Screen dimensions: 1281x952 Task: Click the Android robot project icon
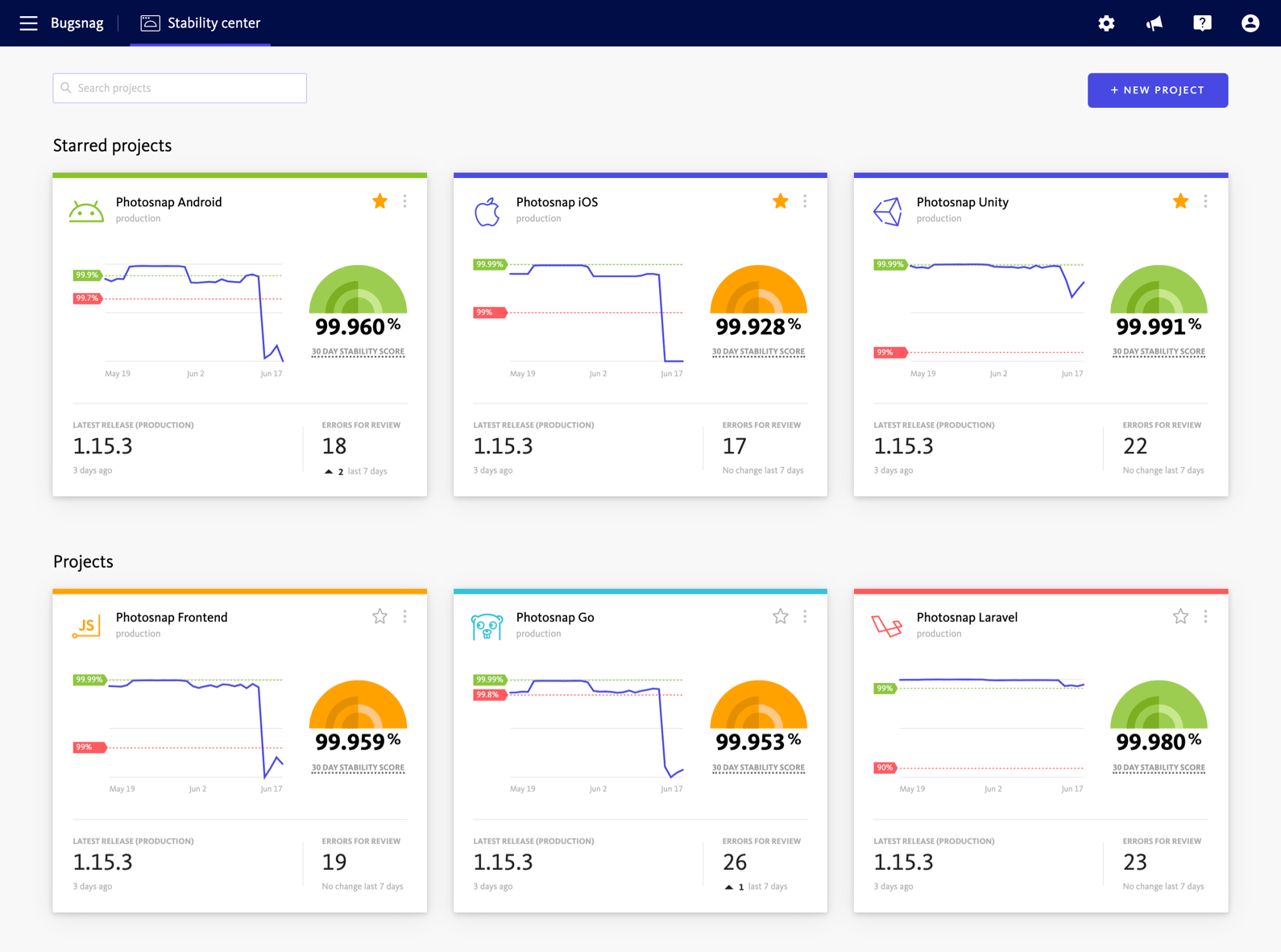86,211
